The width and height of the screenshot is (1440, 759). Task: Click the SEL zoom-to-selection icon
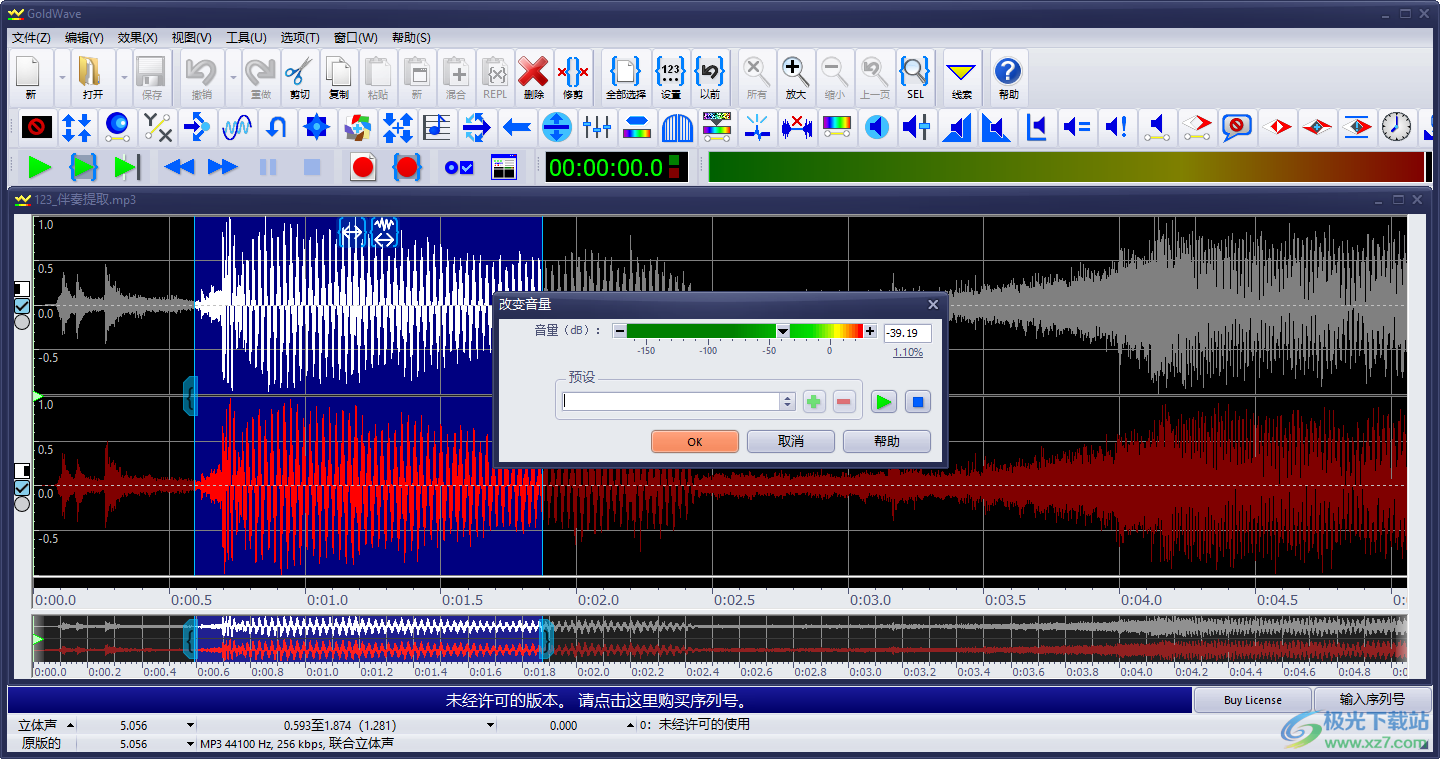pyautogui.click(x=915, y=77)
